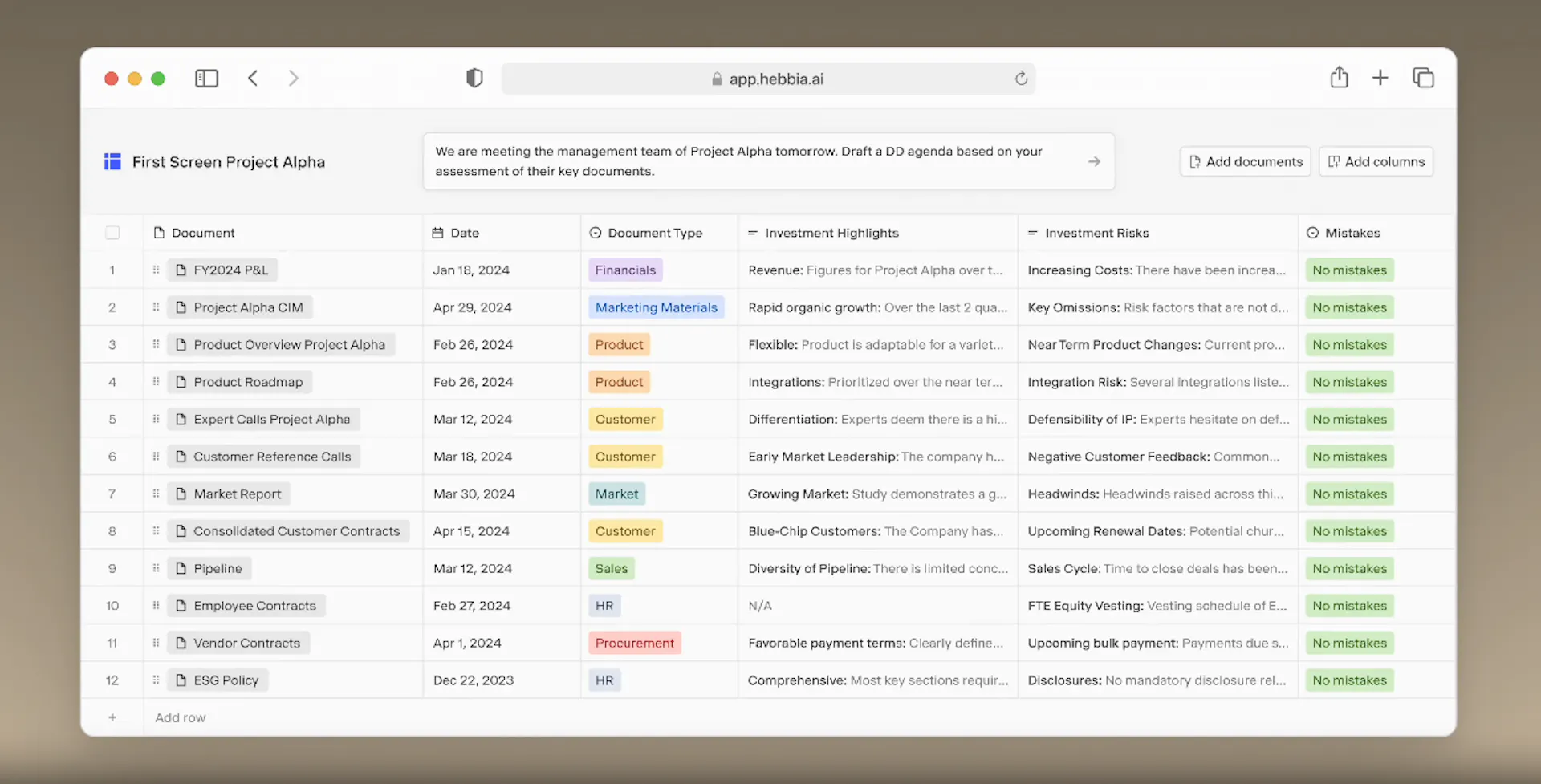
Task: Open the privacy shield icon
Action: [x=474, y=78]
